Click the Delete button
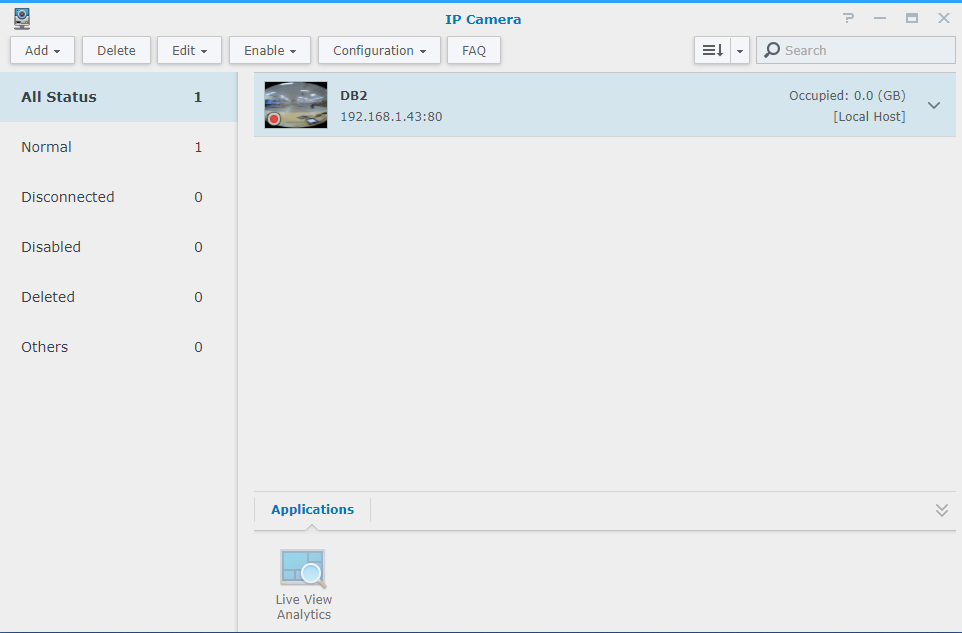This screenshot has width=962, height=633. point(116,50)
